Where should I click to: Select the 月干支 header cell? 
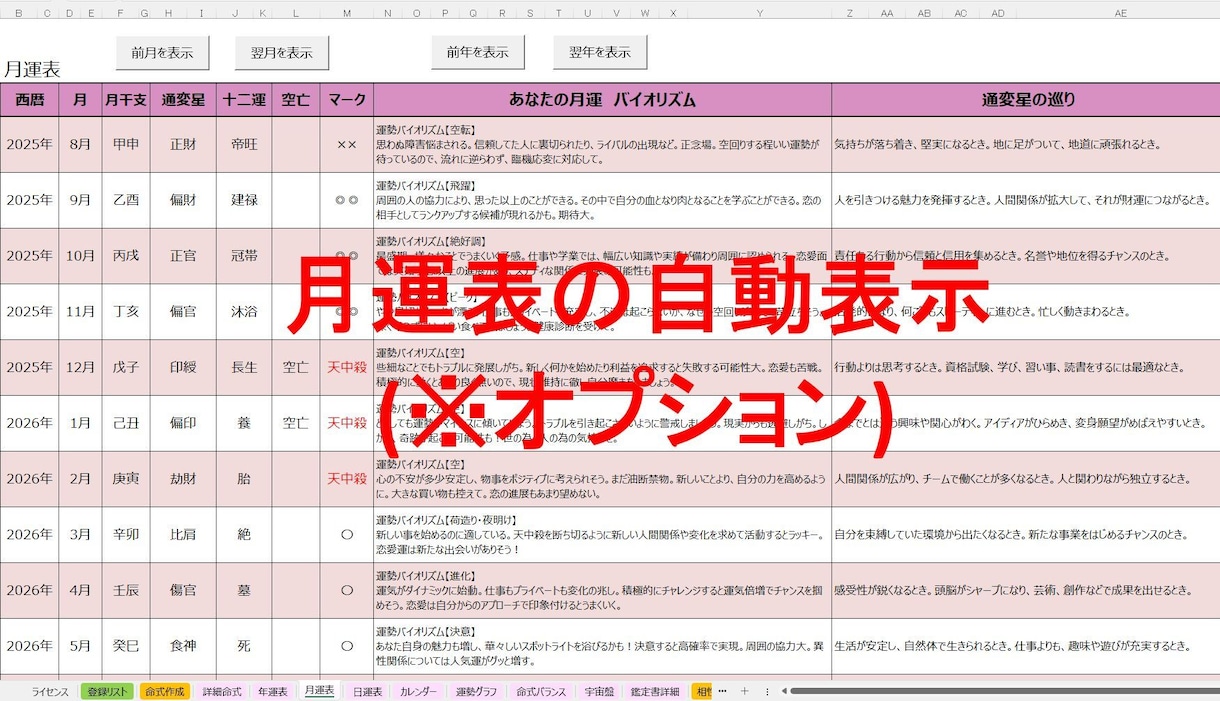point(126,100)
